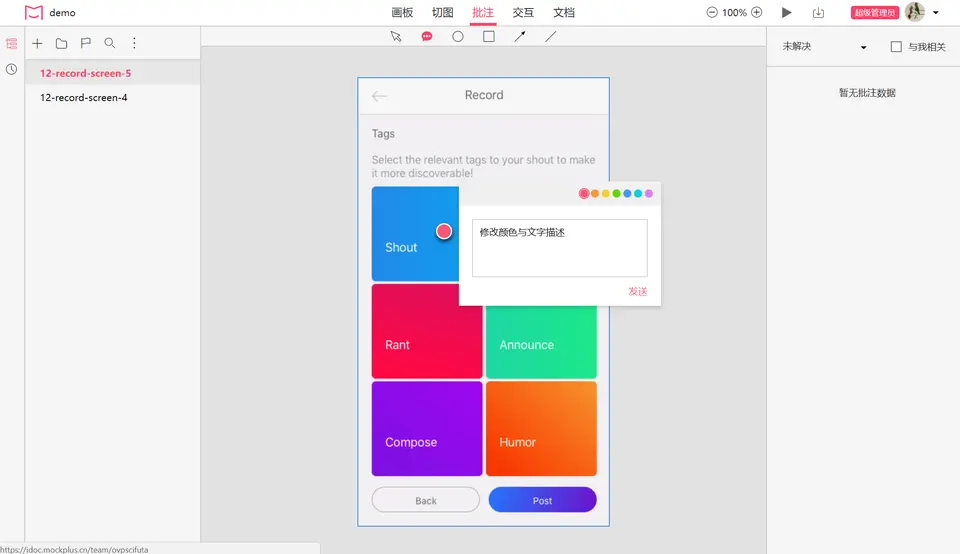Image resolution: width=960 pixels, height=554 pixels.
Task: Create a new folder in the page list
Action: click(61, 43)
